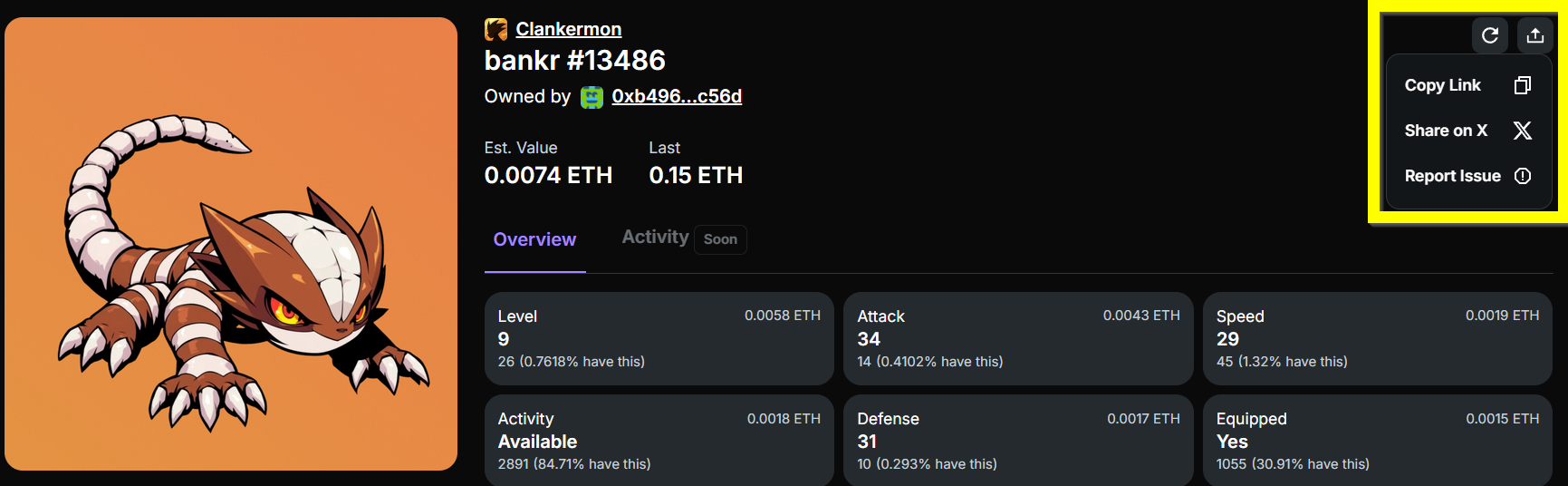Click the owner's green avatar icon
1568x486 pixels.
[x=592, y=97]
